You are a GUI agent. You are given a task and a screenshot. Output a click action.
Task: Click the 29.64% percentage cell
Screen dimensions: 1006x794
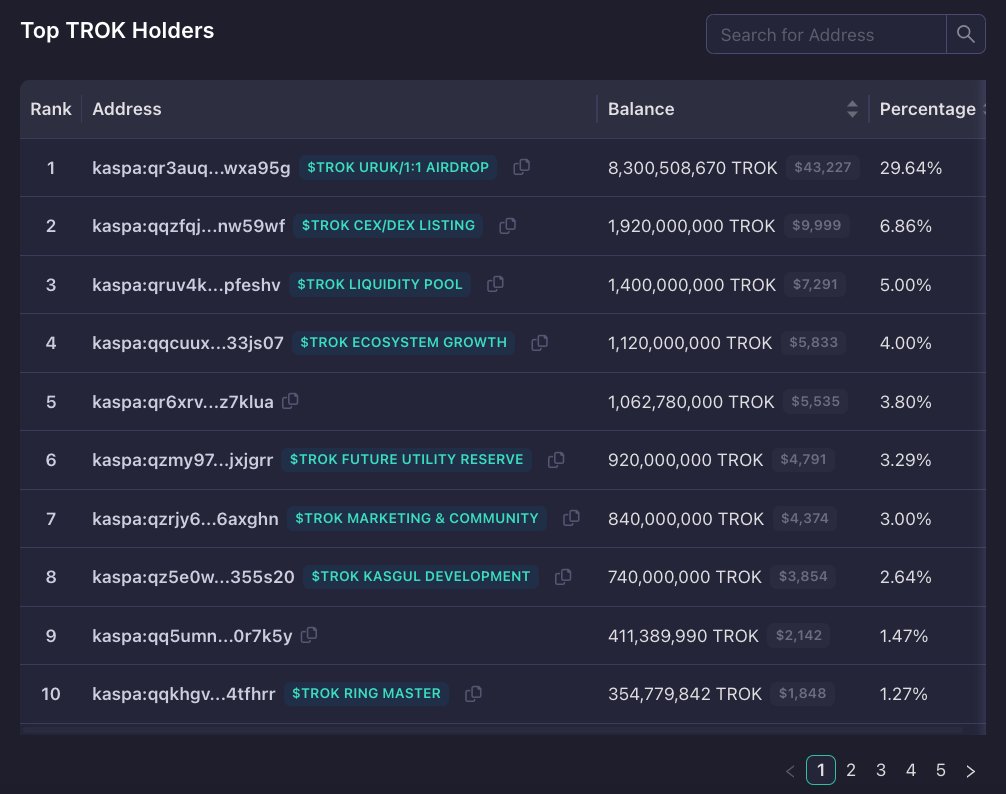coord(911,168)
